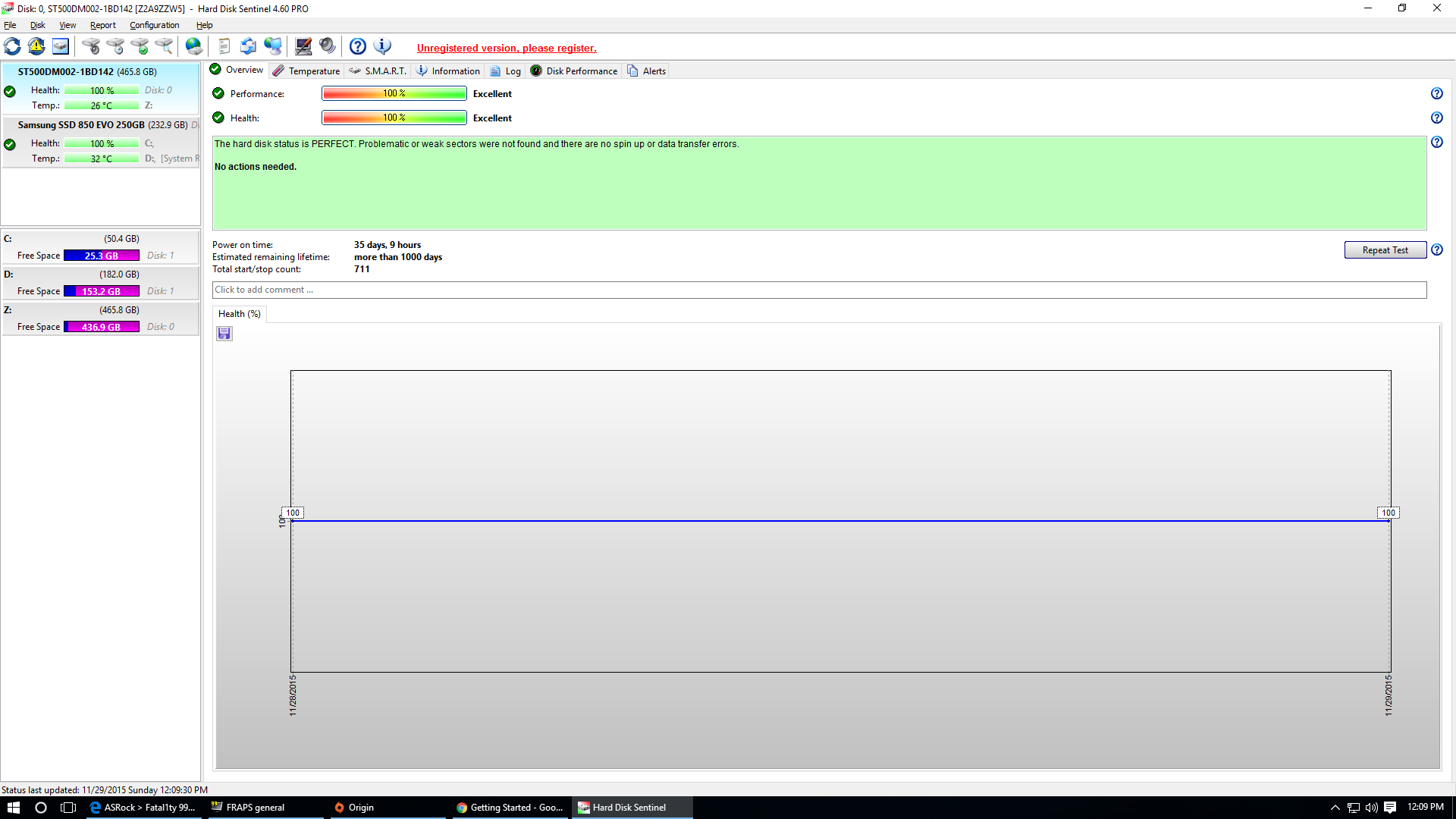Screen dimensions: 1456x819
Task: Open the disk drive panel toolbar icon
Action: 61,46
